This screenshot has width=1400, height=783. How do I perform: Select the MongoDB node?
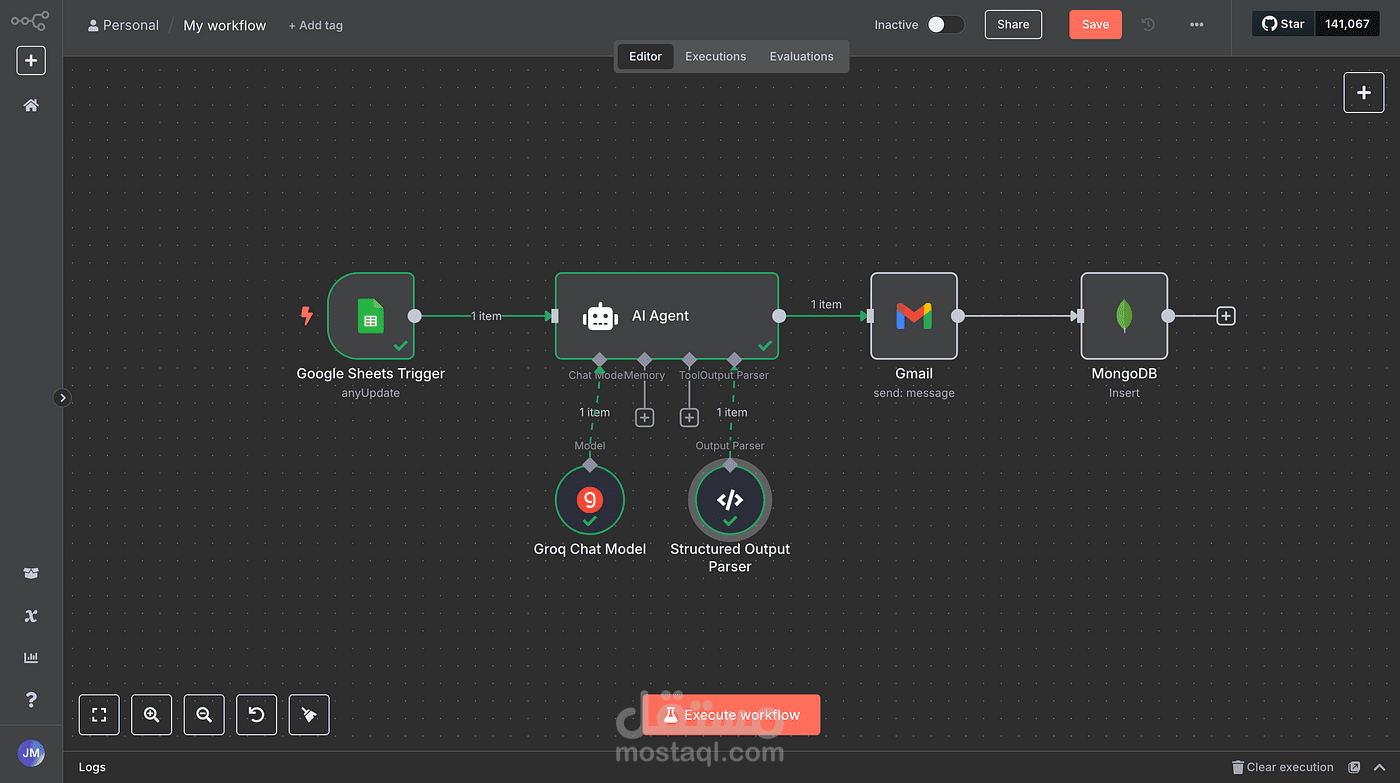tap(1124, 316)
